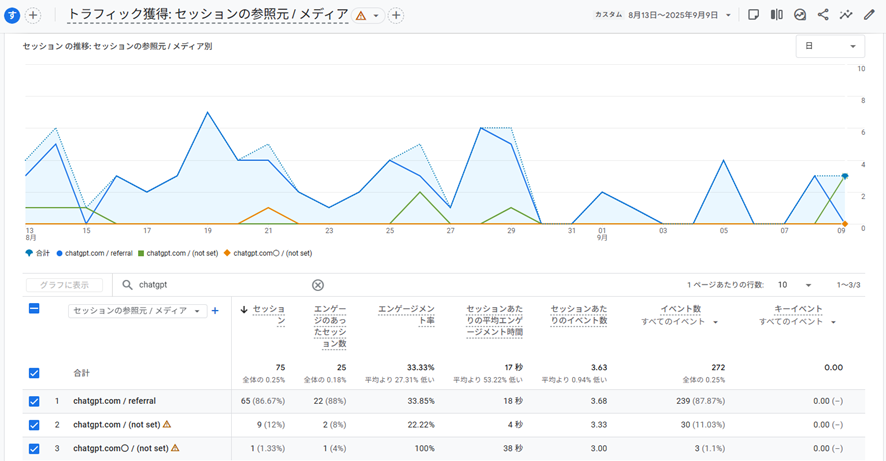Click the sparkline insights icon
This screenshot has height=461, width=886.
(x=846, y=15)
